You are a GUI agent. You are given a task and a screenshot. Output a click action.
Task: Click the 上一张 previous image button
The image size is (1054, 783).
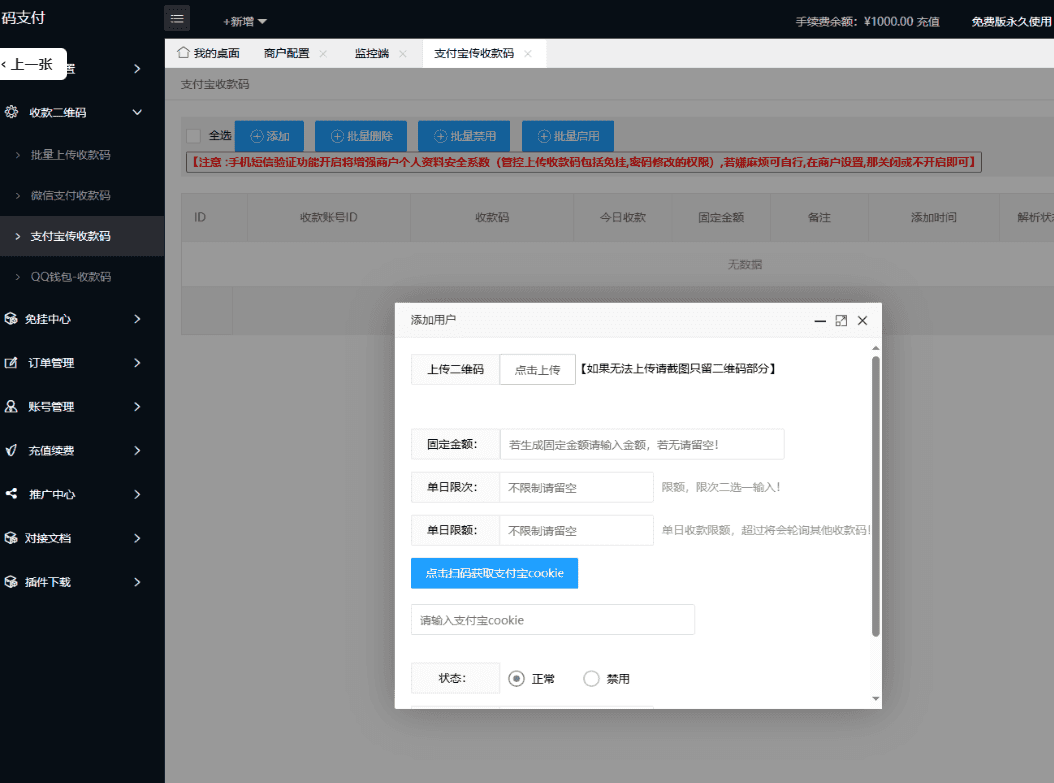[32, 64]
